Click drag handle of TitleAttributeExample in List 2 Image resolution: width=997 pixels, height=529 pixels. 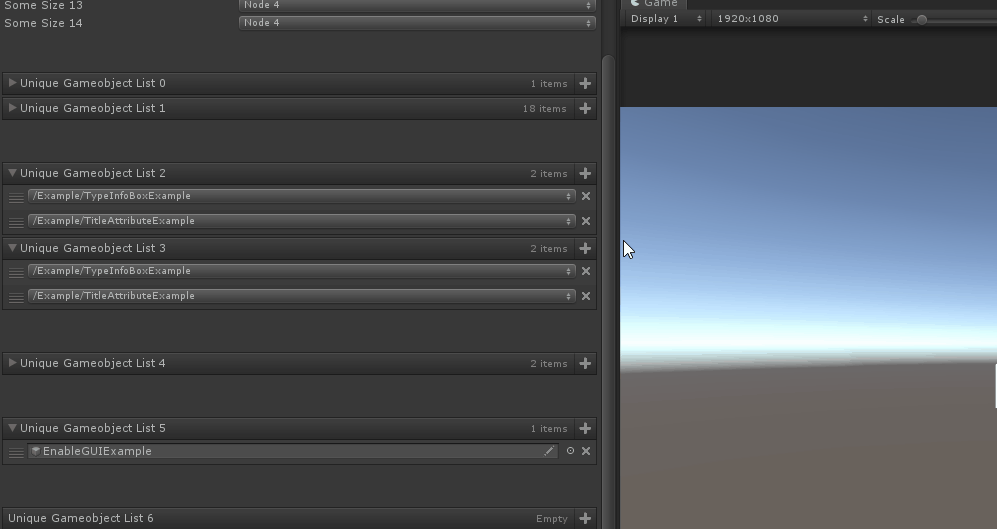[16, 222]
